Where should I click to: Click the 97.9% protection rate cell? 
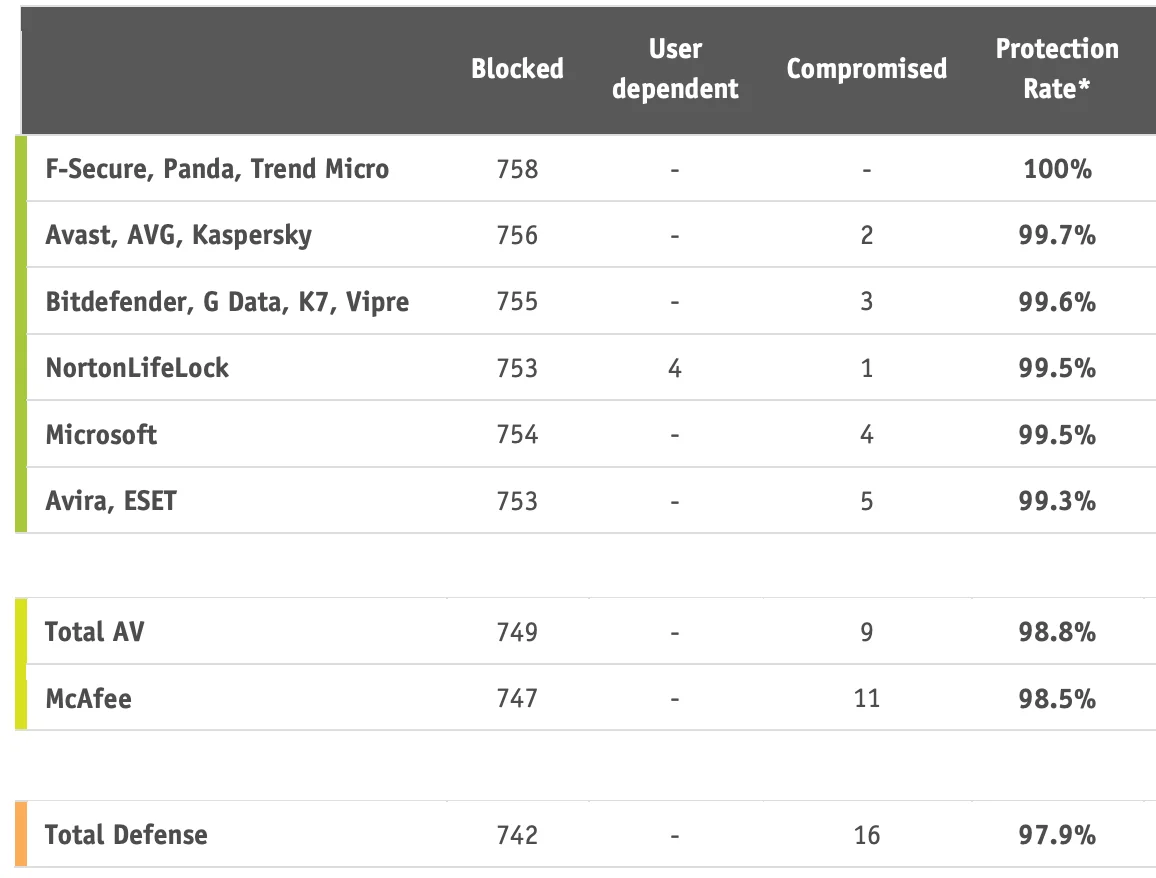tap(1057, 835)
